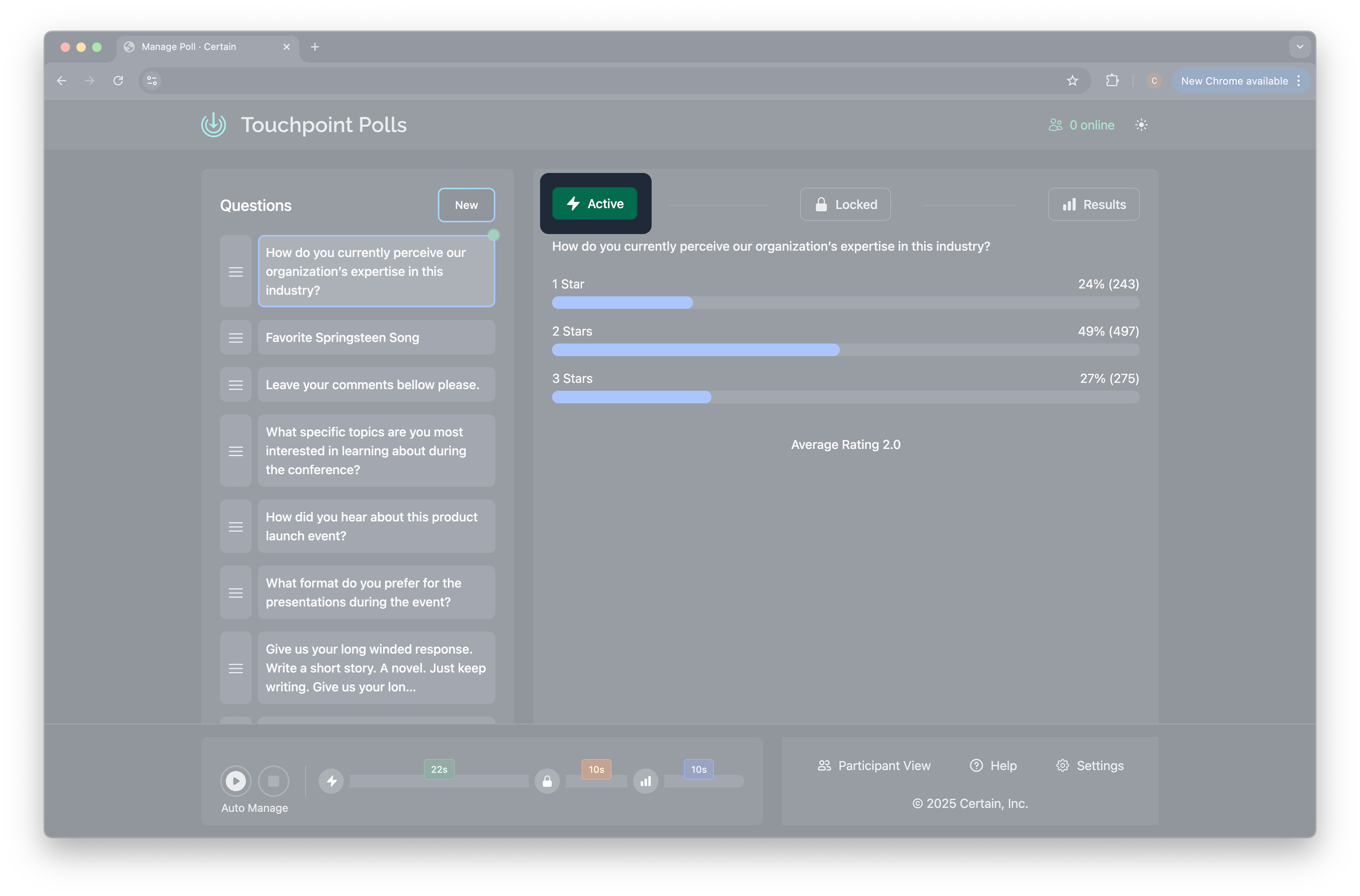1360x896 pixels.
Task: Switch poll state to Locked
Action: click(845, 204)
